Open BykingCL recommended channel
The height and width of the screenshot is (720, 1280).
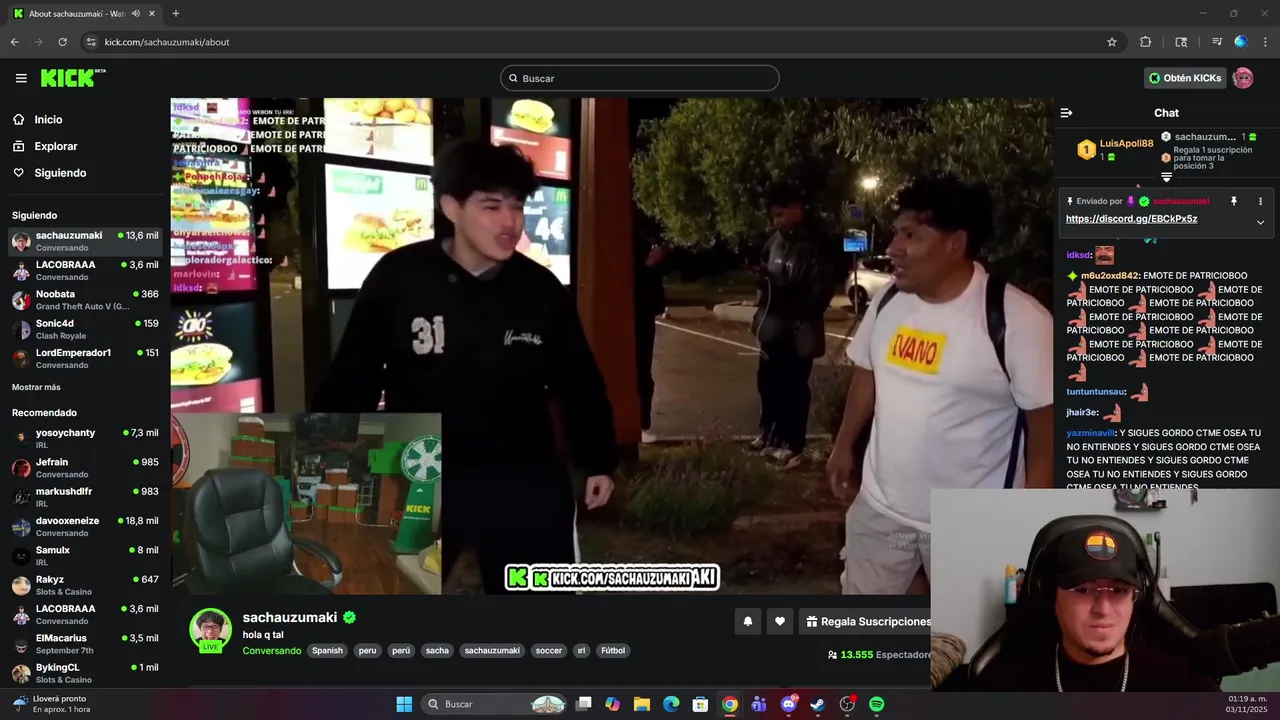click(x=85, y=673)
